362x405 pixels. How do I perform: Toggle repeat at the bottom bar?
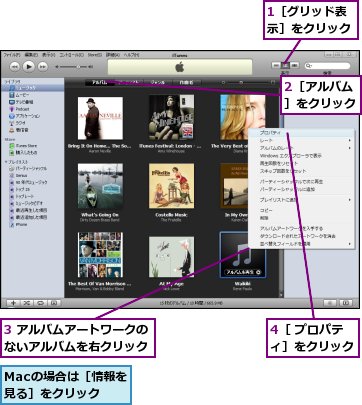[x=40, y=303]
